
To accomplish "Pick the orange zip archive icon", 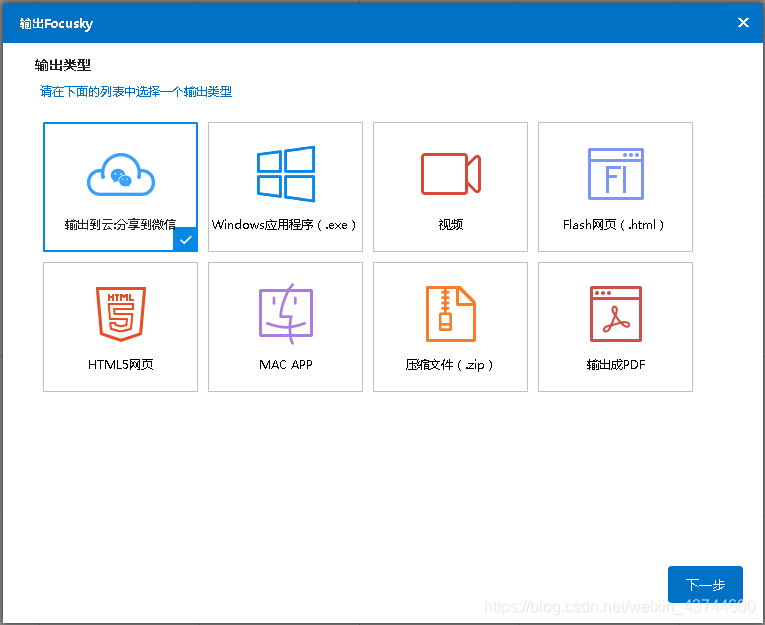I will [451, 314].
